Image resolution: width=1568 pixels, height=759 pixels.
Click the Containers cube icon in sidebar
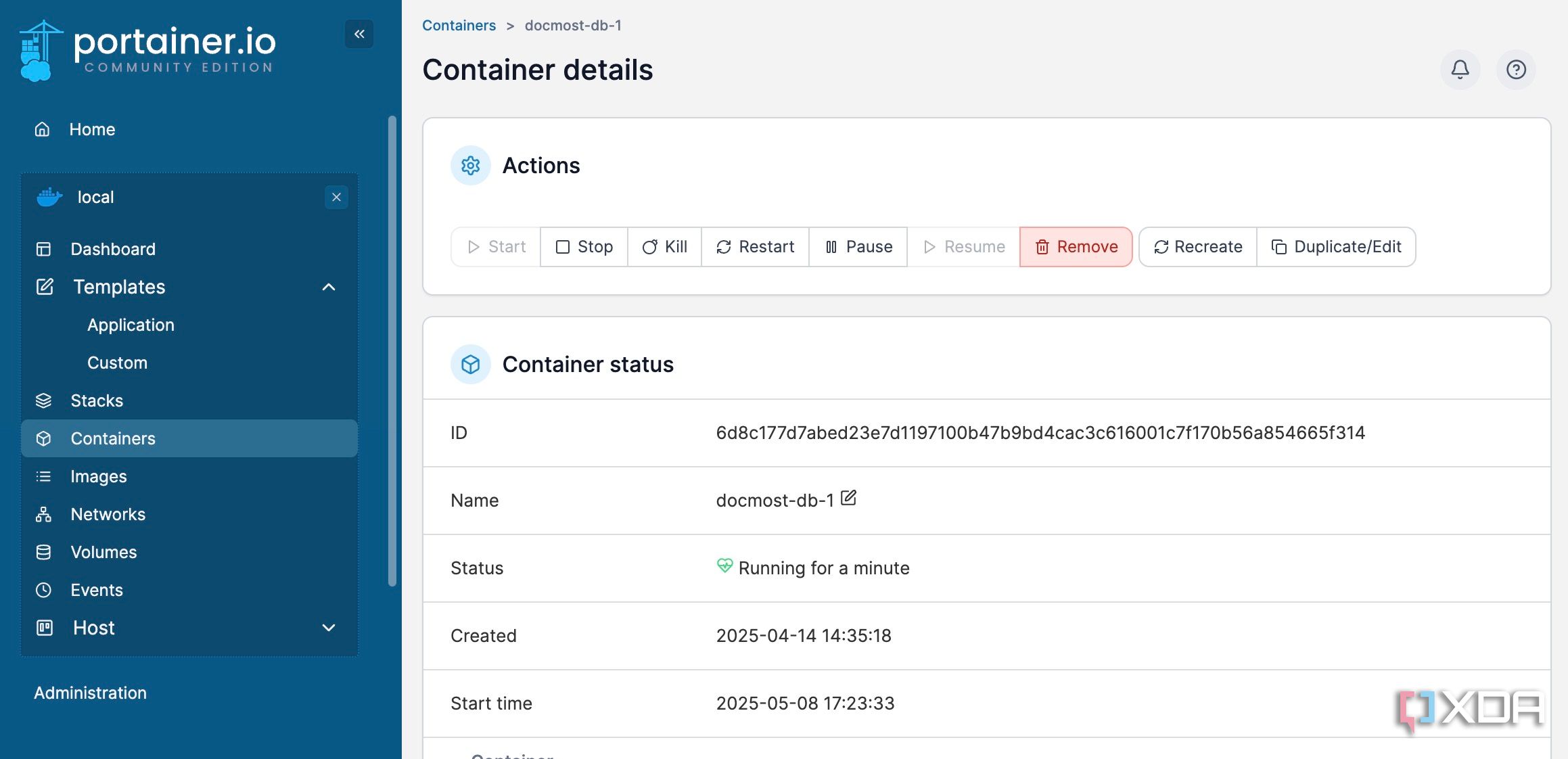[x=43, y=438]
